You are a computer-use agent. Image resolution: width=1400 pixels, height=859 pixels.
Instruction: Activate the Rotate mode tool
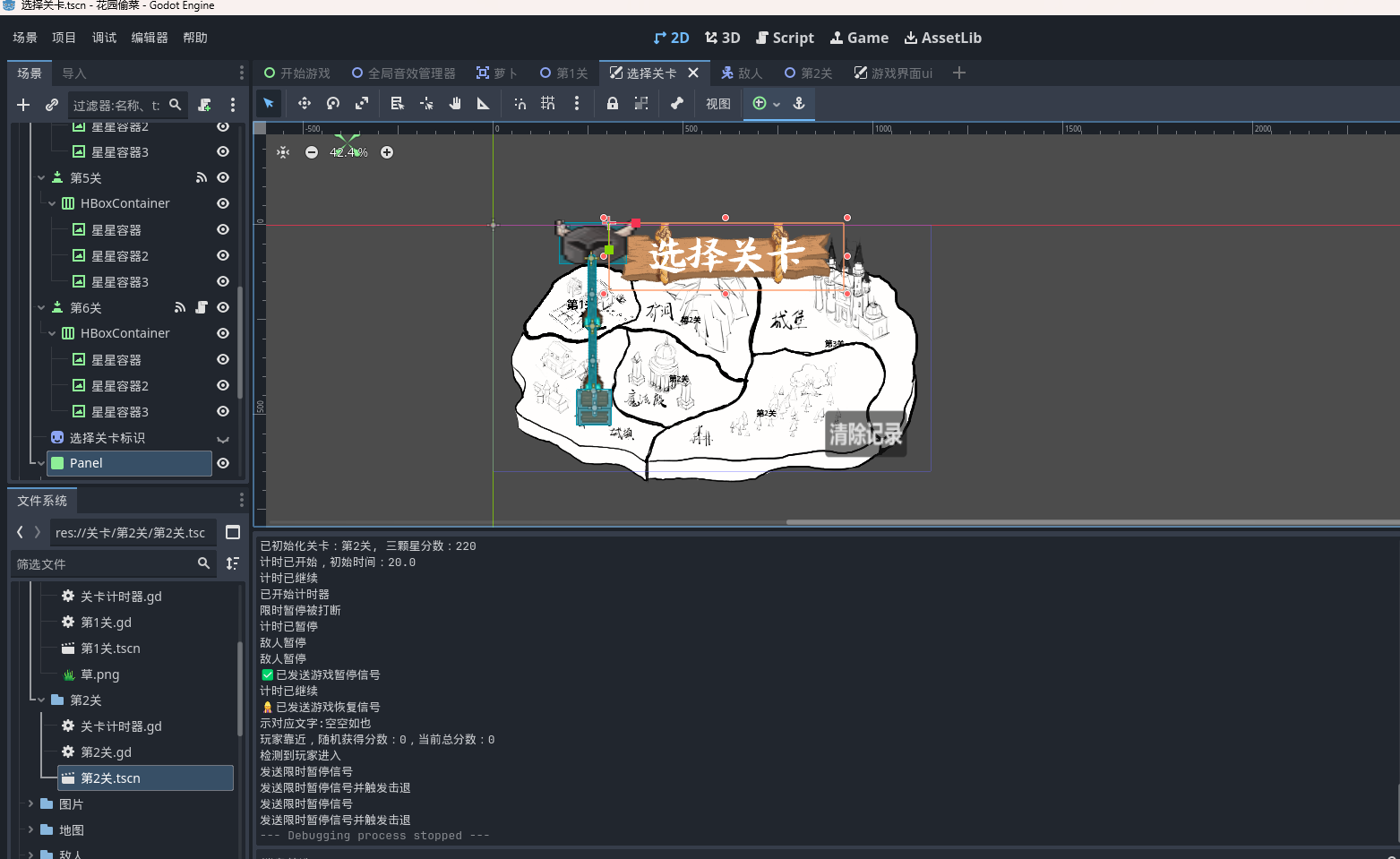333,104
